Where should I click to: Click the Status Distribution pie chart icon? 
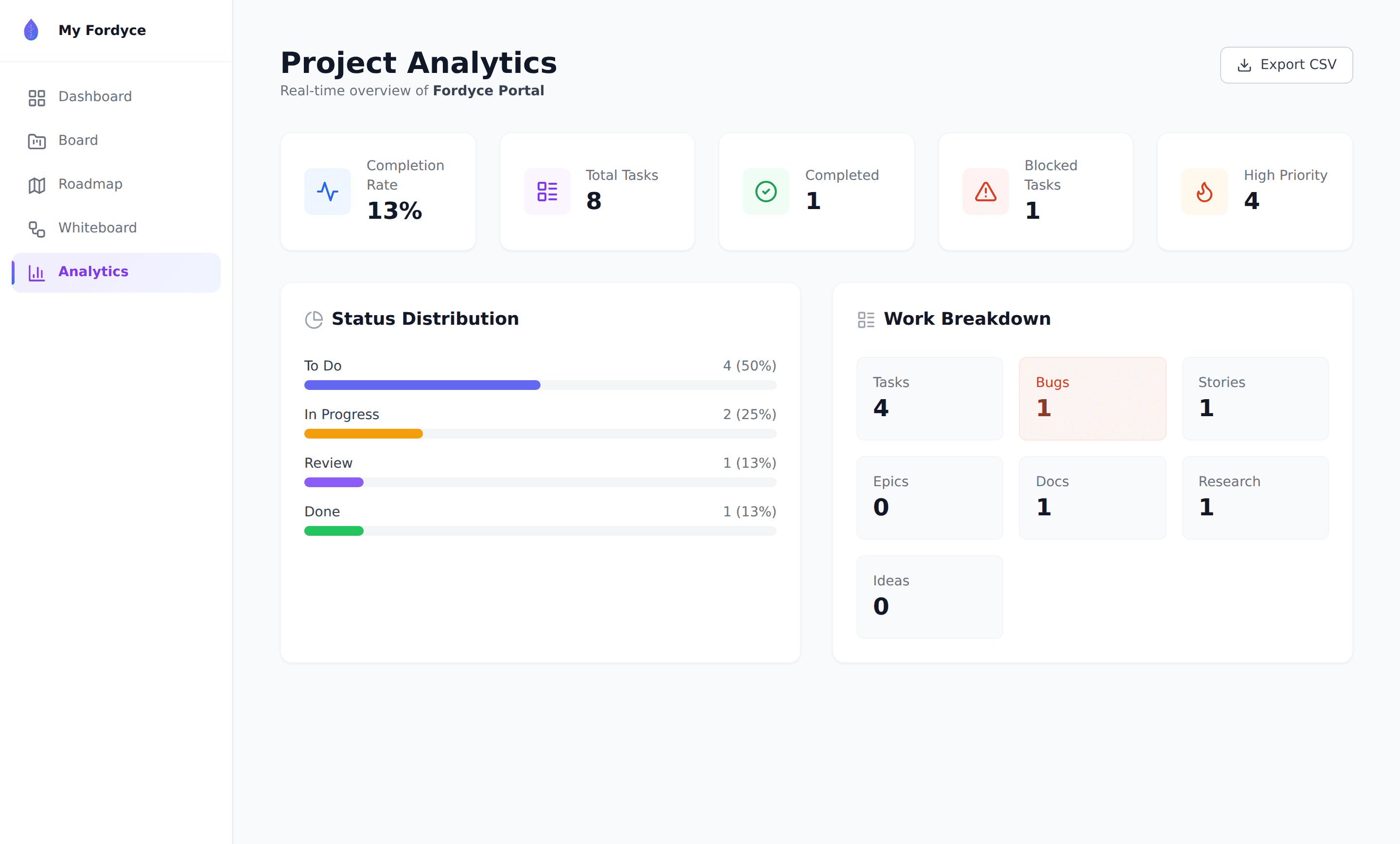(314, 319)
